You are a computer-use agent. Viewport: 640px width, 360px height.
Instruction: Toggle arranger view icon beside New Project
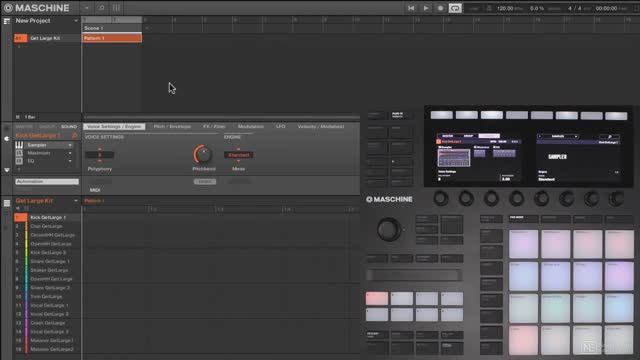tap(7, 21)
